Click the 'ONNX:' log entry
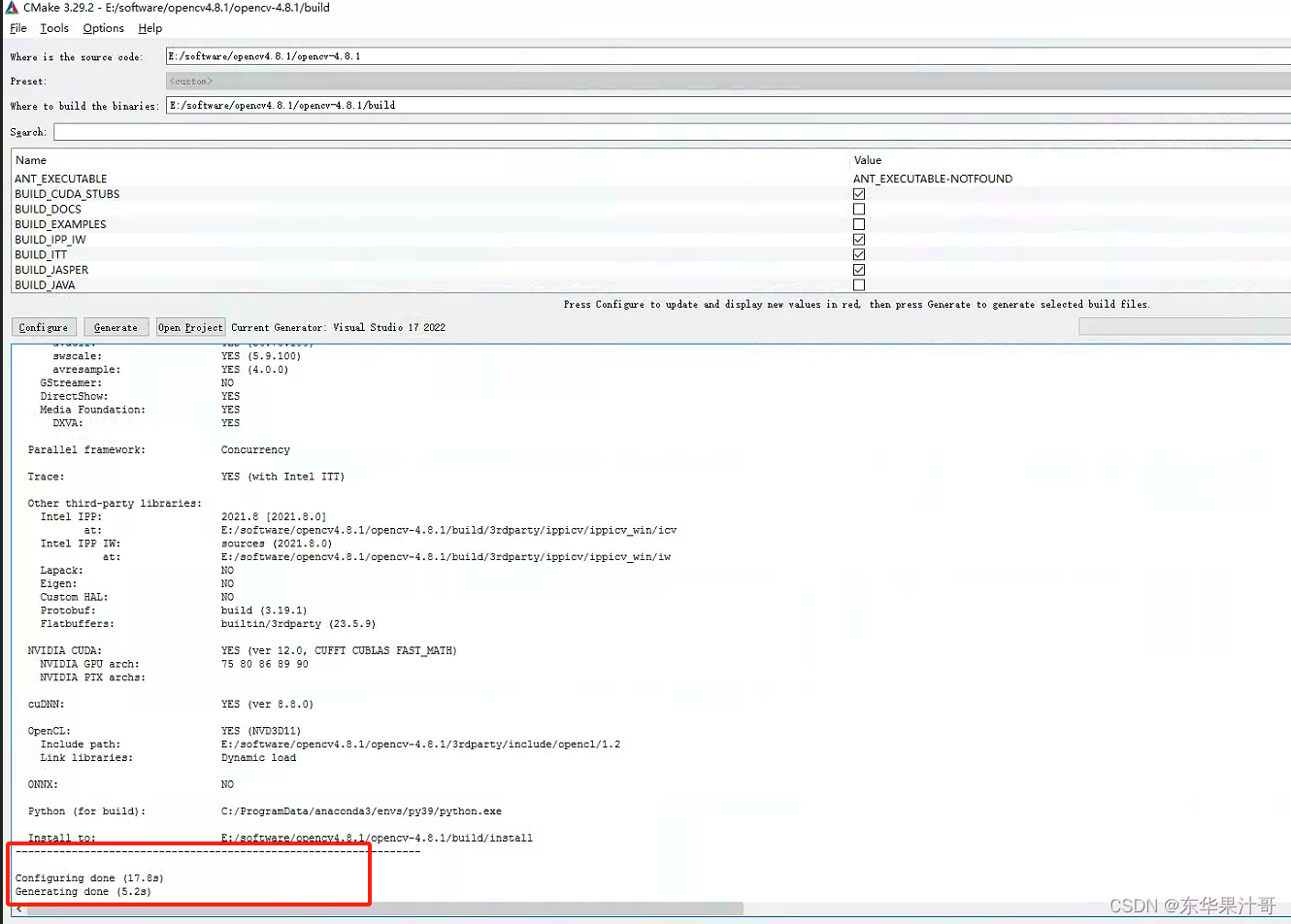This screenshot has width=1291, height=924. (43, 784)
